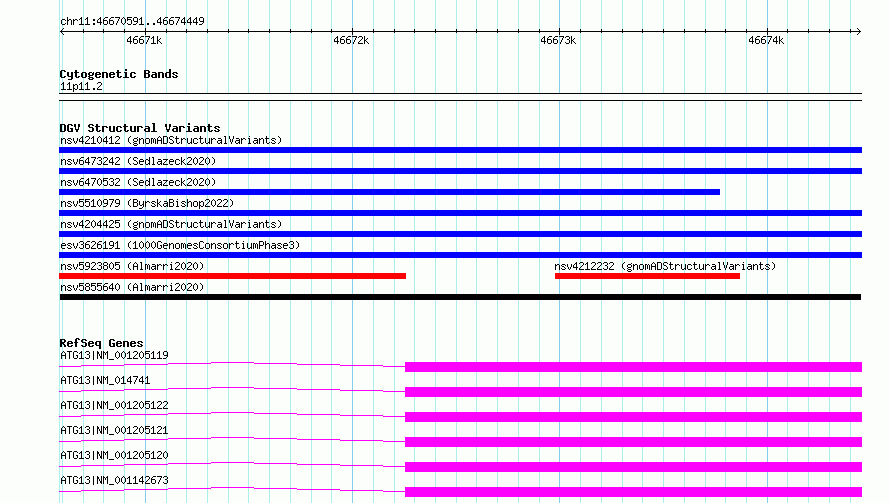Select the blue bar under esv3626191
This screenshot has width=890, height=503.
click(460, 255)
